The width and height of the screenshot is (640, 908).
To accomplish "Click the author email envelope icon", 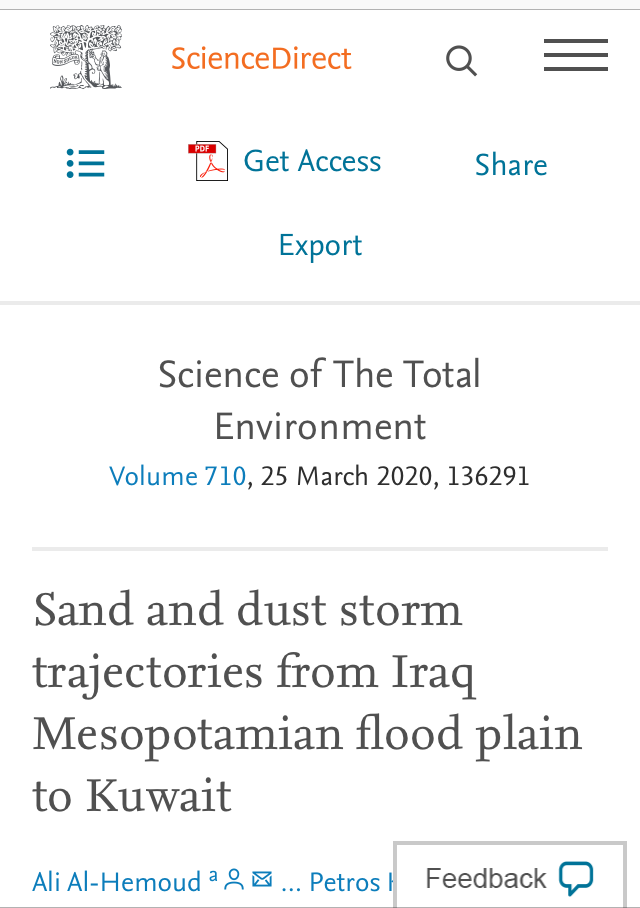I will 262,880.
